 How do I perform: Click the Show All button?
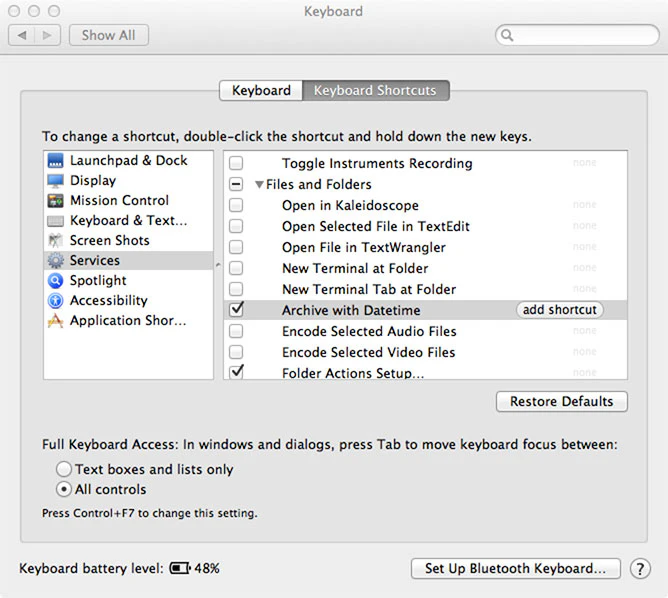coord(109,35)
